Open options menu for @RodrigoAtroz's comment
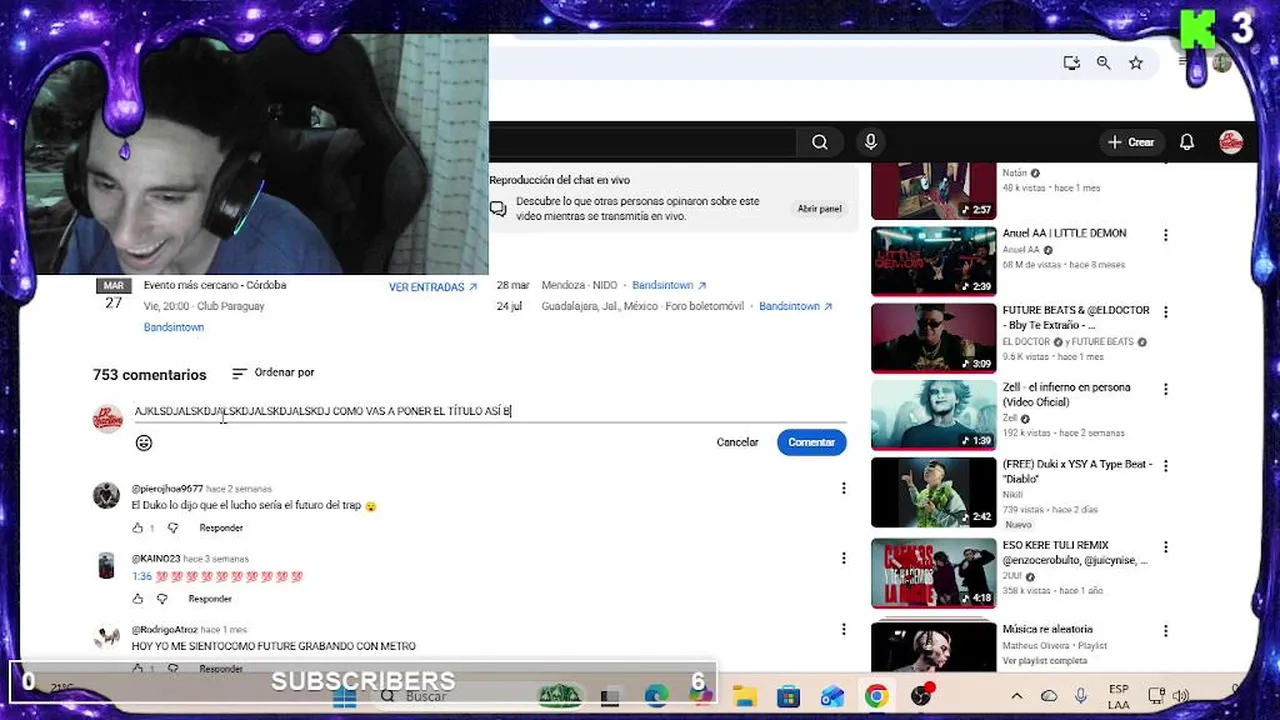 (x=843, y=629)
